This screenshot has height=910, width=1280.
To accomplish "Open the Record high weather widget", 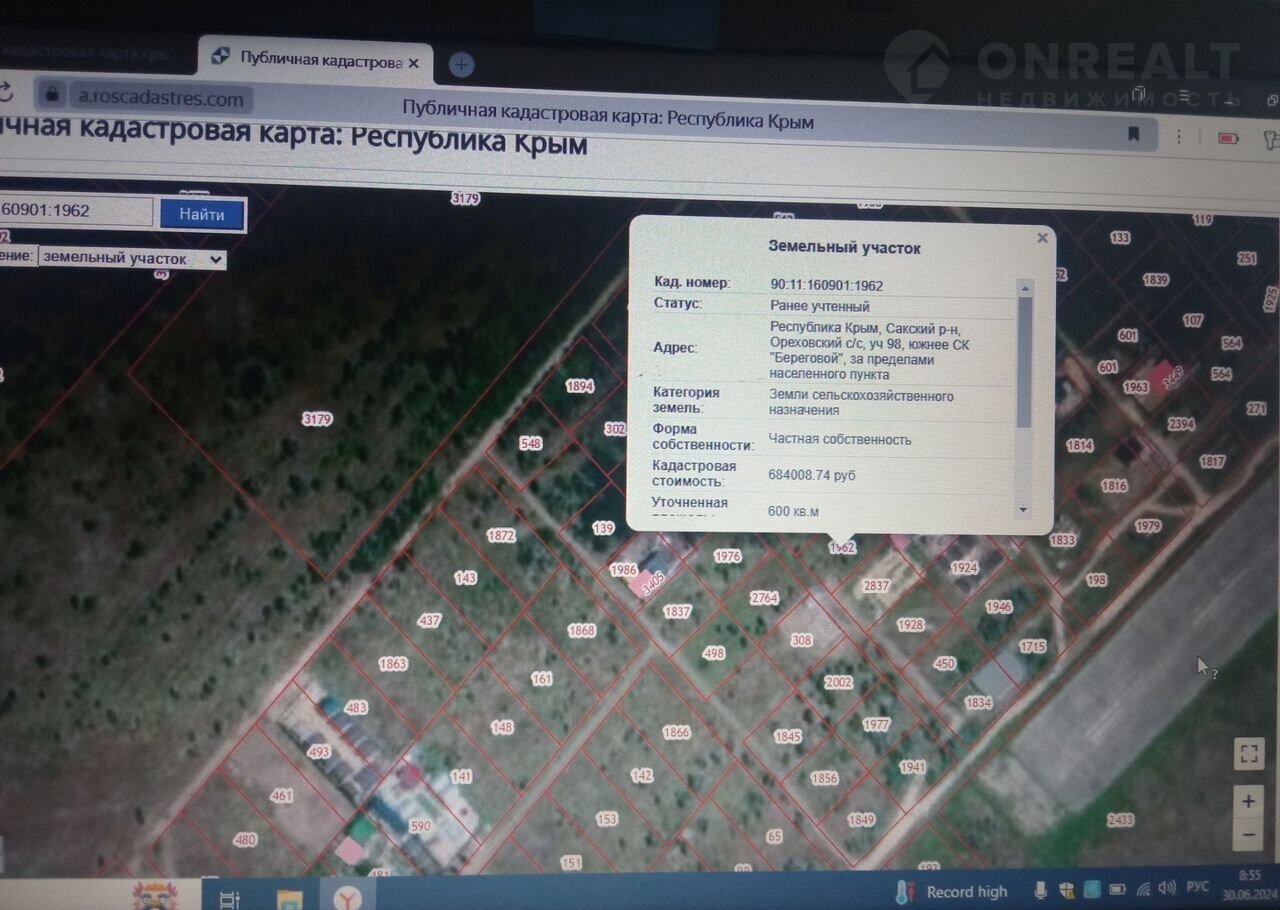I will click(x=952, y=892).
